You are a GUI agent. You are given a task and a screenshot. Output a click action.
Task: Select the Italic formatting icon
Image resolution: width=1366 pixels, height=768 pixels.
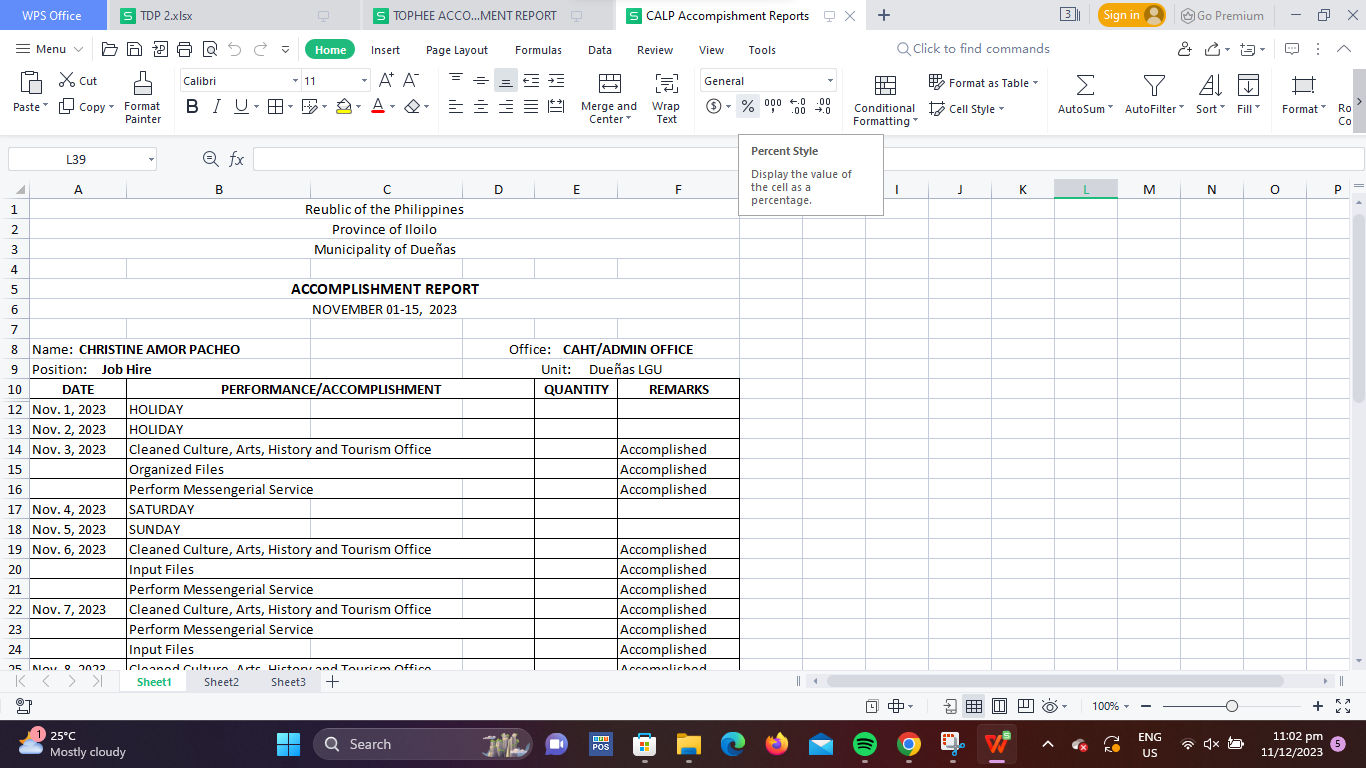point(217,104)
